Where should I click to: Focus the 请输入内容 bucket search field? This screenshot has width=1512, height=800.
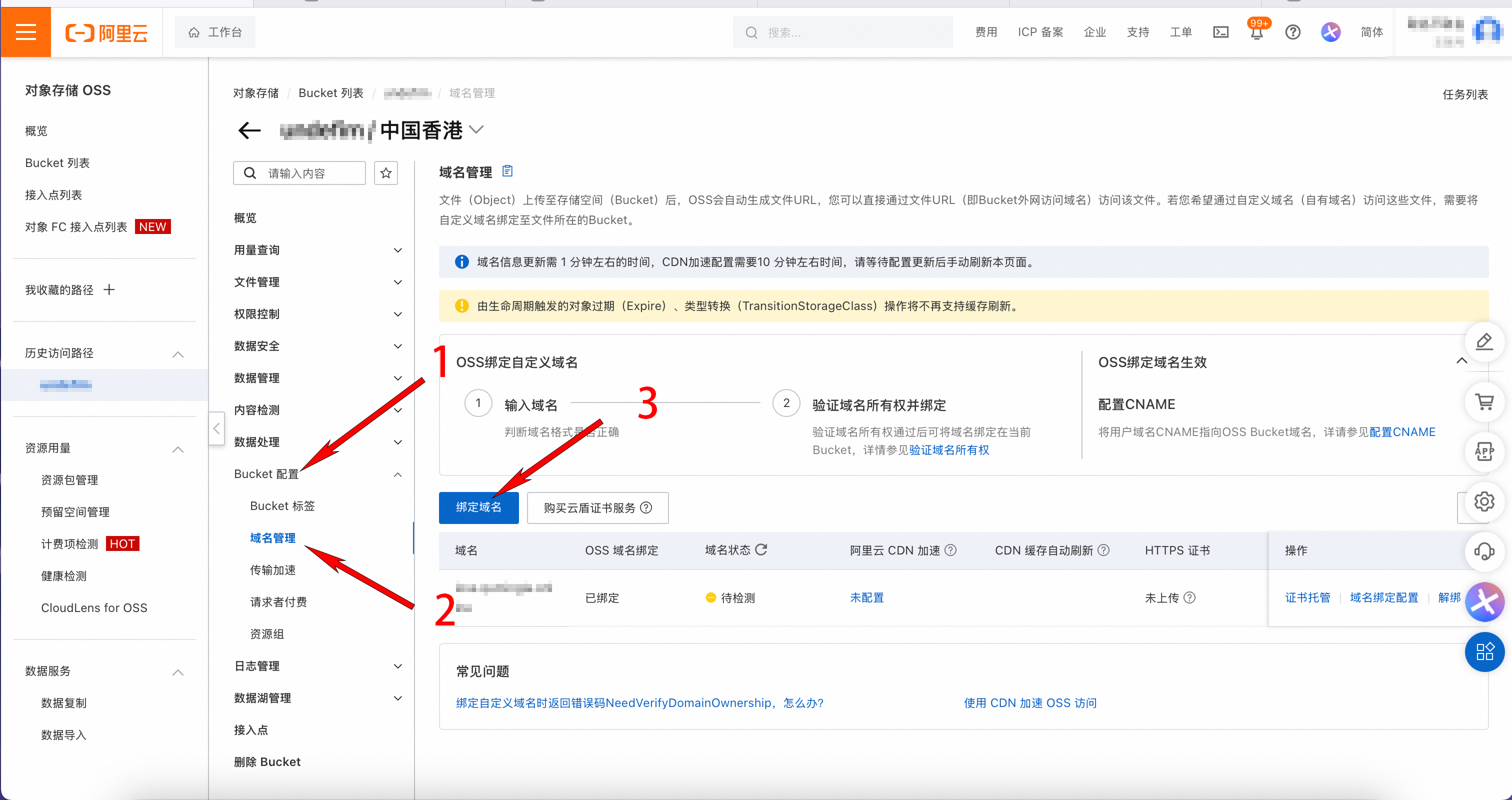click(299, 172)
